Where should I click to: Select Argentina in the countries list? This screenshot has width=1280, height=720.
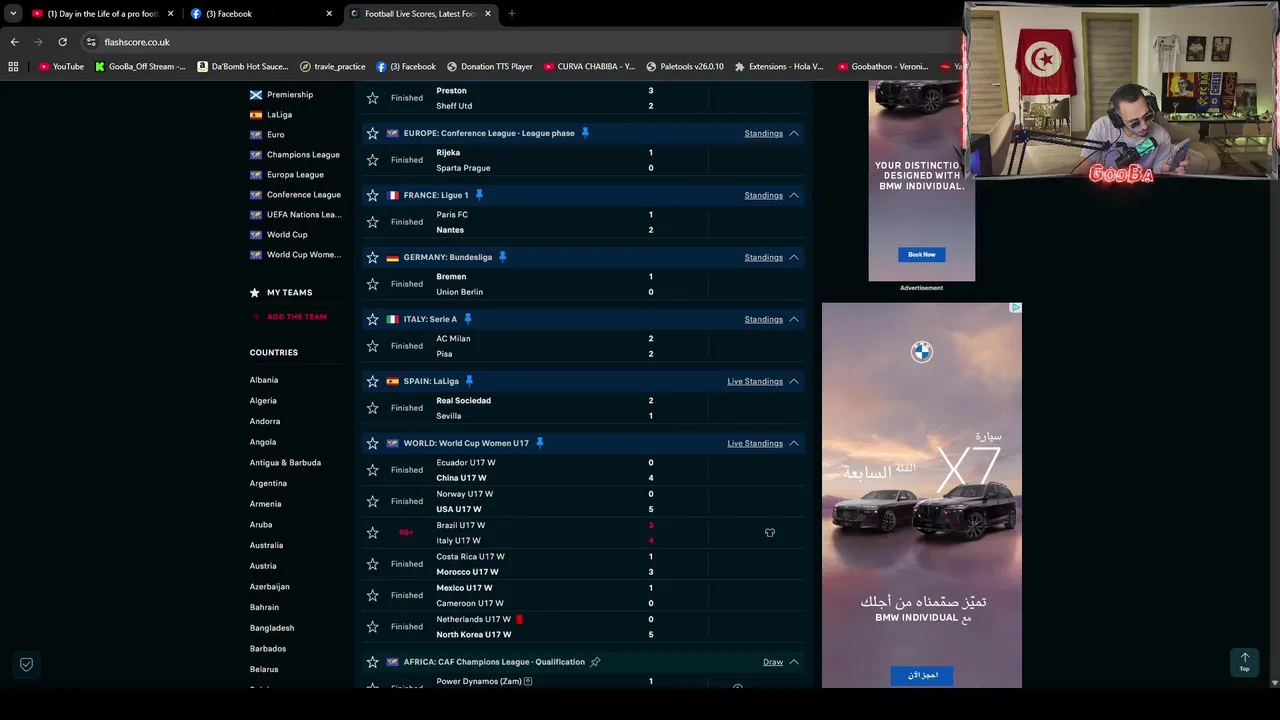tap(268, 484)
